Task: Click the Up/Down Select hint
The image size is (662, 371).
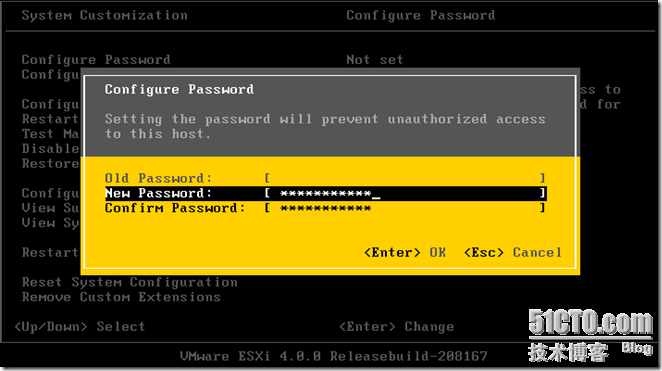Action: click(x=79, y=327)
